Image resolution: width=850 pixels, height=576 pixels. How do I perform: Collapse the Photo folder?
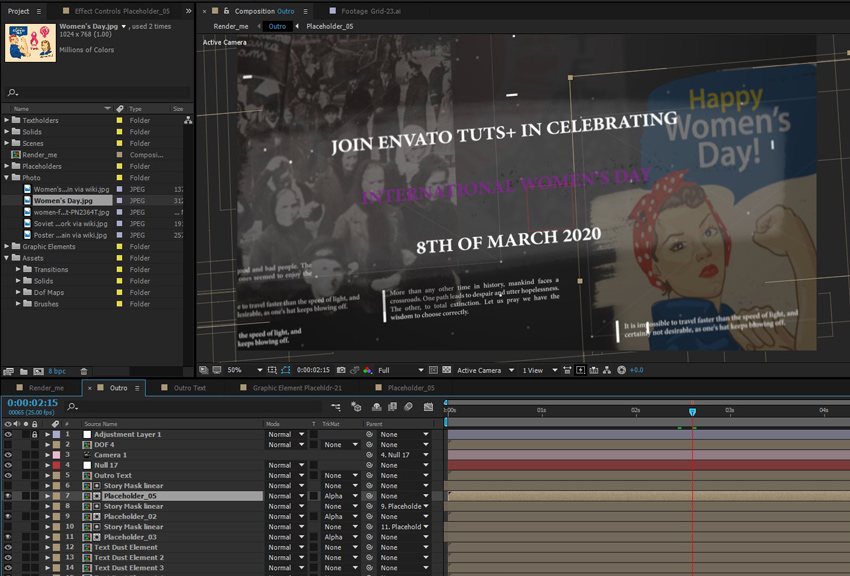click(7, 177)
